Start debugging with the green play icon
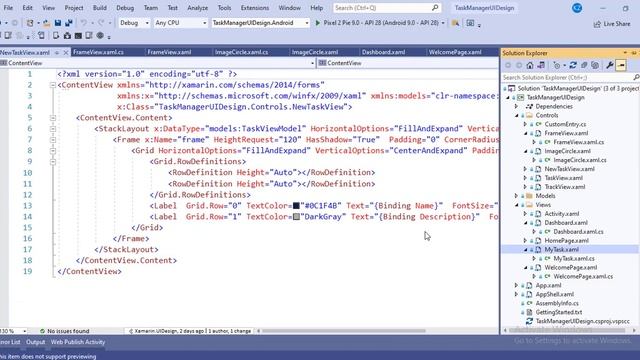This screenshot has height=360, width=640. (318, 23)
